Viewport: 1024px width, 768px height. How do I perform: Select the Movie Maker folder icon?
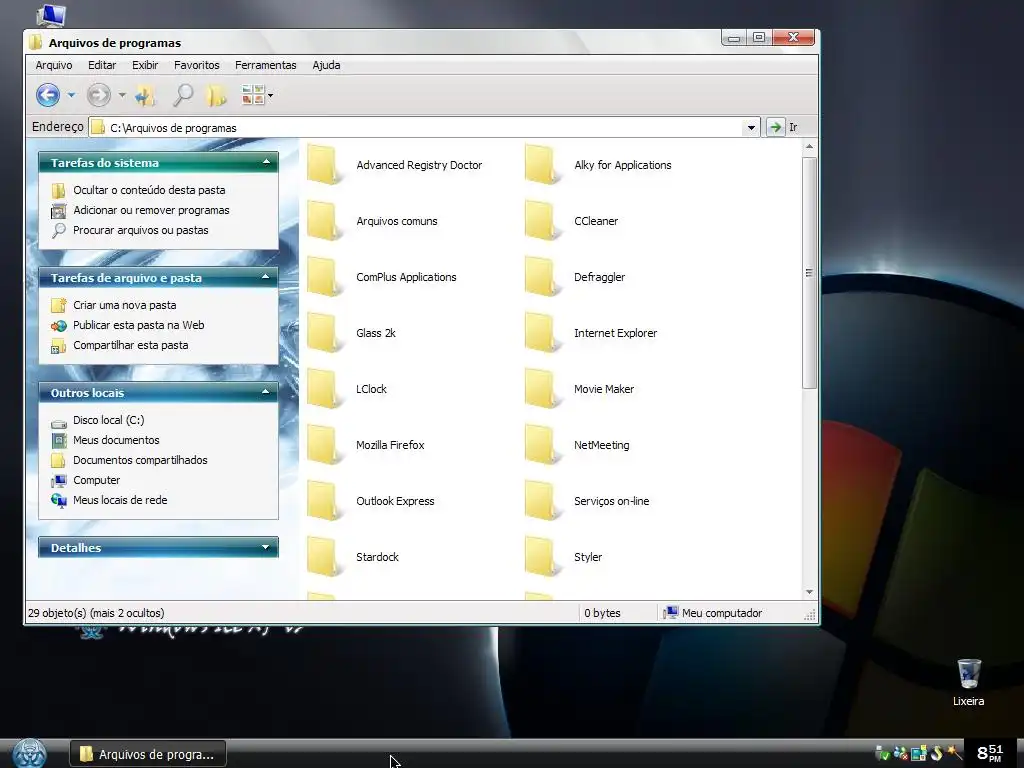point(542,389)
